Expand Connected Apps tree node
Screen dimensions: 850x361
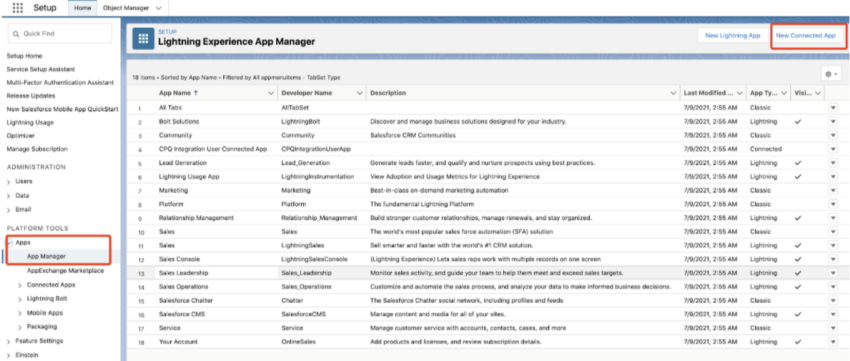(x=20, y=285)
